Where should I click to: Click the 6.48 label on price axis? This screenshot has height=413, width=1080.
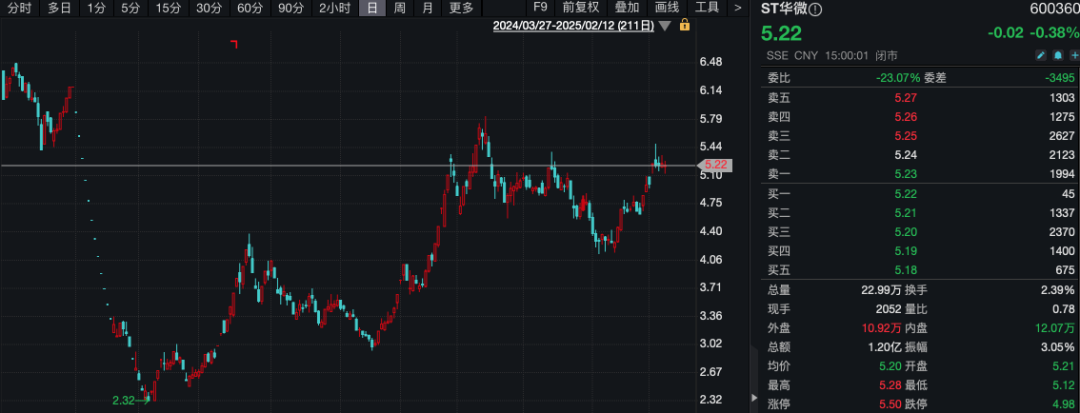pyautogui.click(x=710, y=62)
